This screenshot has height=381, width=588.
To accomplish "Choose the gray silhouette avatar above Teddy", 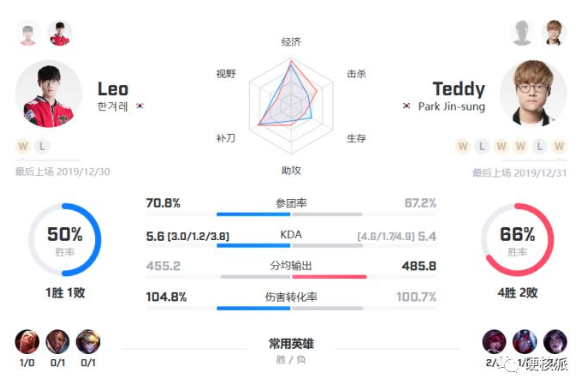I will pos(522,33).
